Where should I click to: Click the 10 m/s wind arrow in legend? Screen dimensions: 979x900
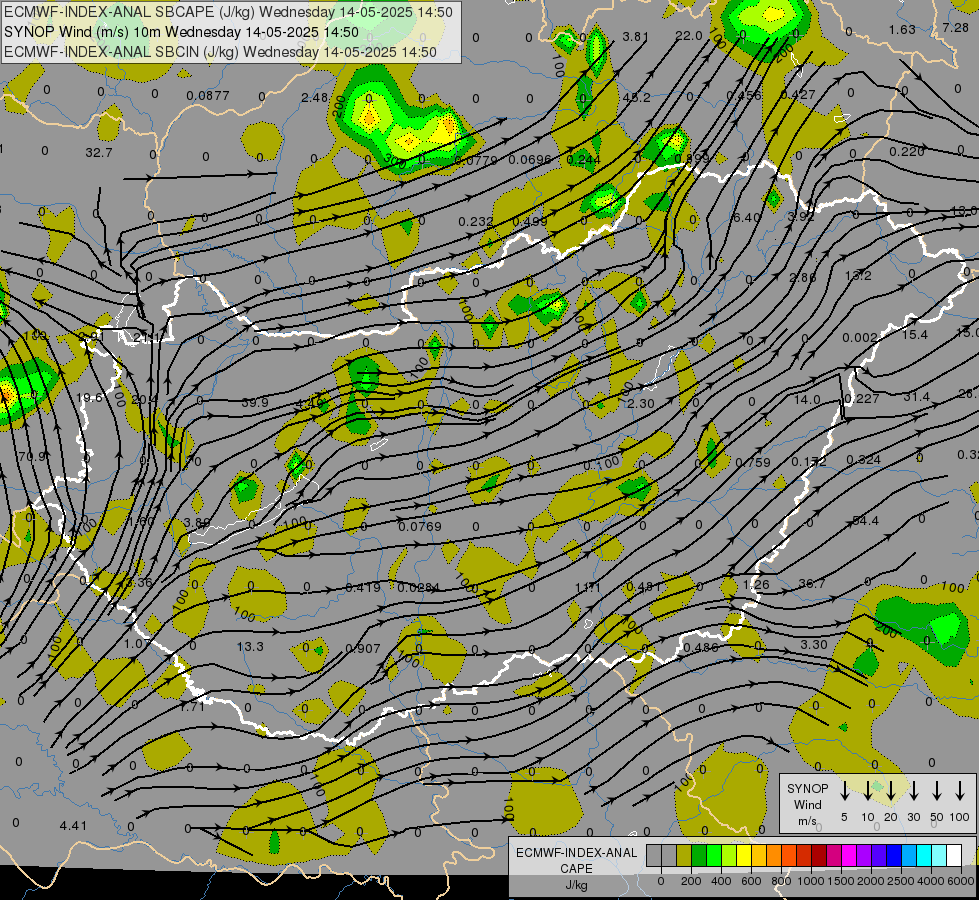(x=867, y=791)
